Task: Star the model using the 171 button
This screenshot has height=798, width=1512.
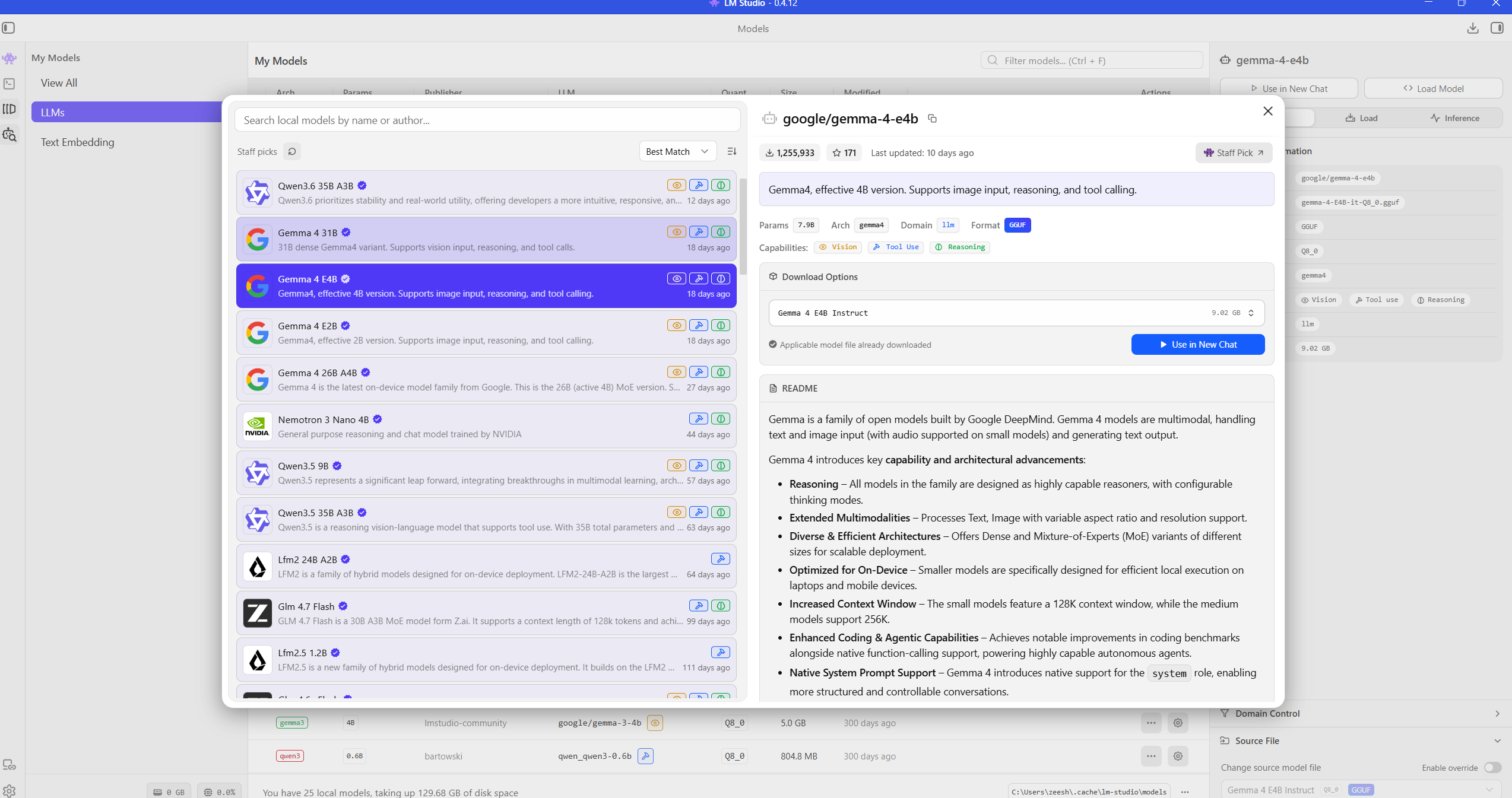Action: [x=844, y=152]
